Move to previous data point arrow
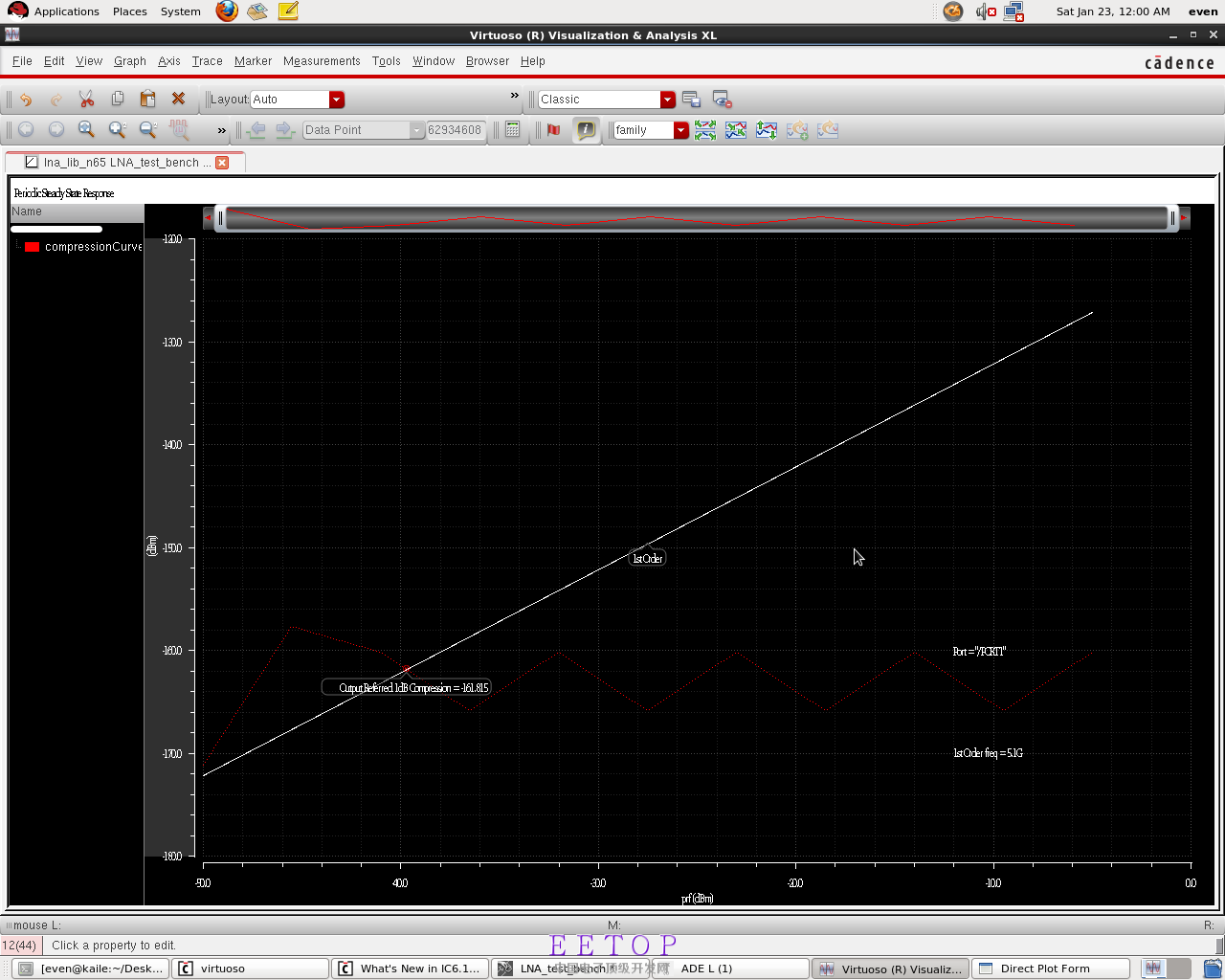The height and width of the screenshot is (980, 1225). [256, 130]
